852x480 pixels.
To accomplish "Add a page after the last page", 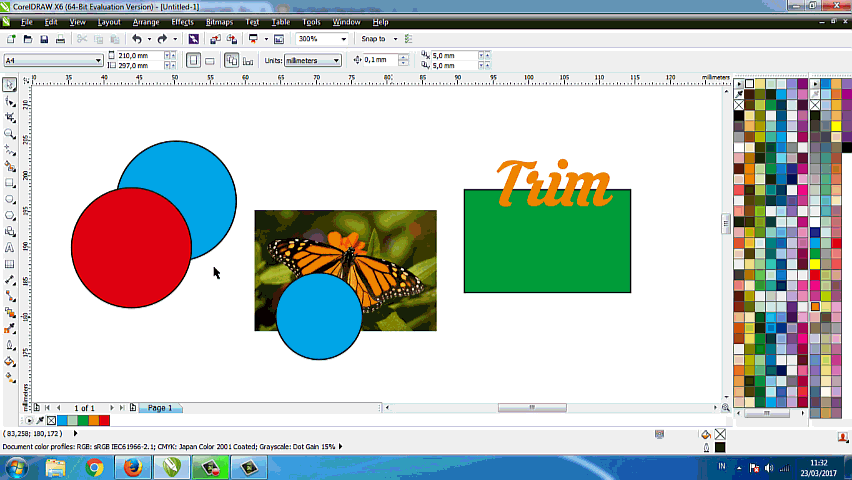I will click(133, 408).
